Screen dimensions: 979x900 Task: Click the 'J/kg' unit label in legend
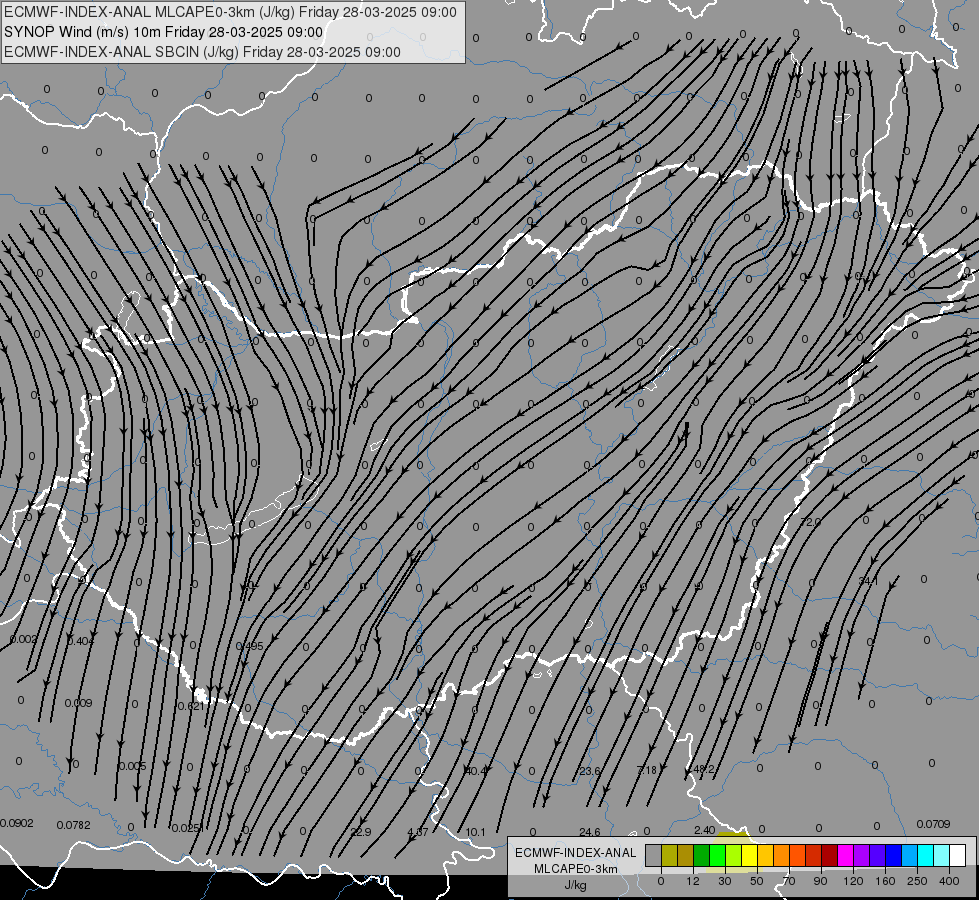click(576, 885)
